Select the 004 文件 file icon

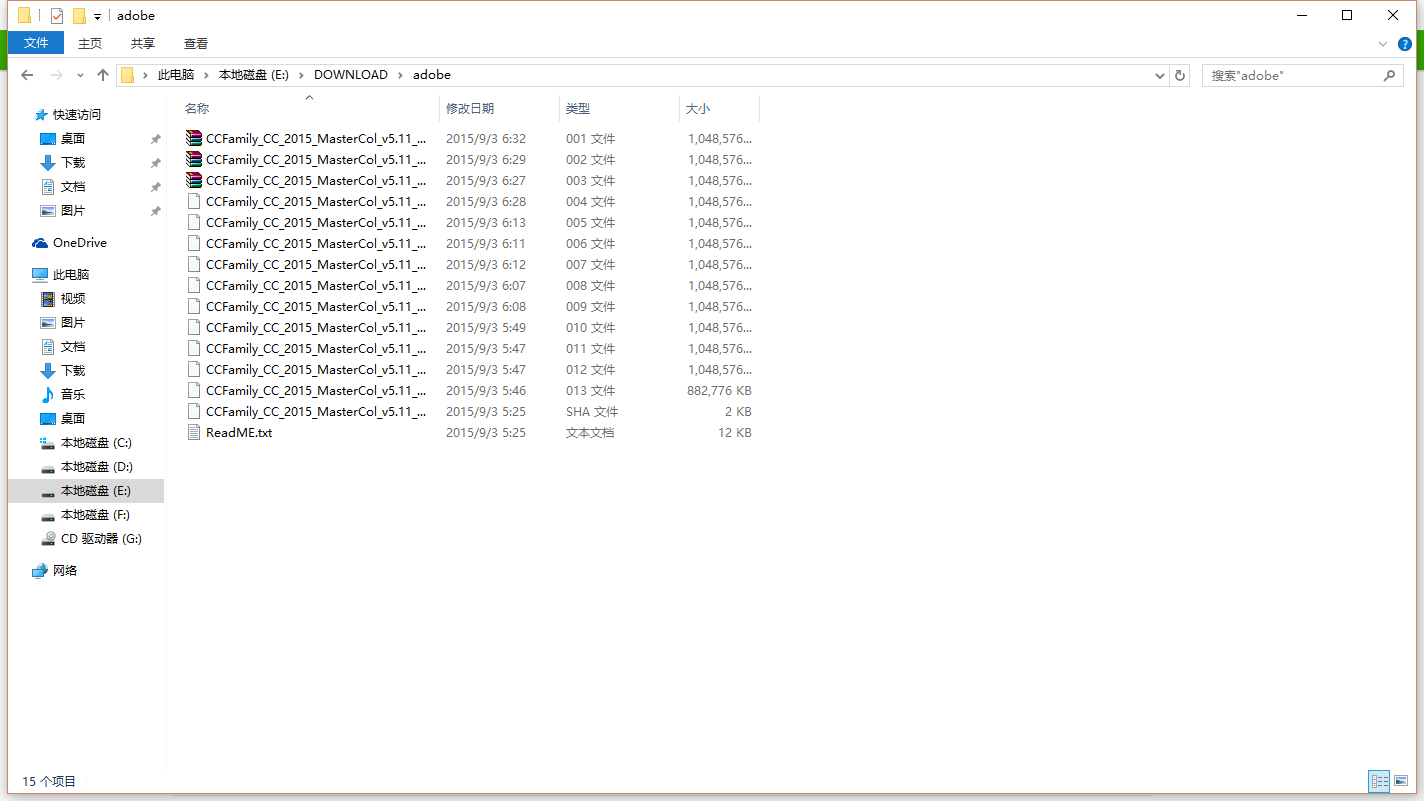194,202
